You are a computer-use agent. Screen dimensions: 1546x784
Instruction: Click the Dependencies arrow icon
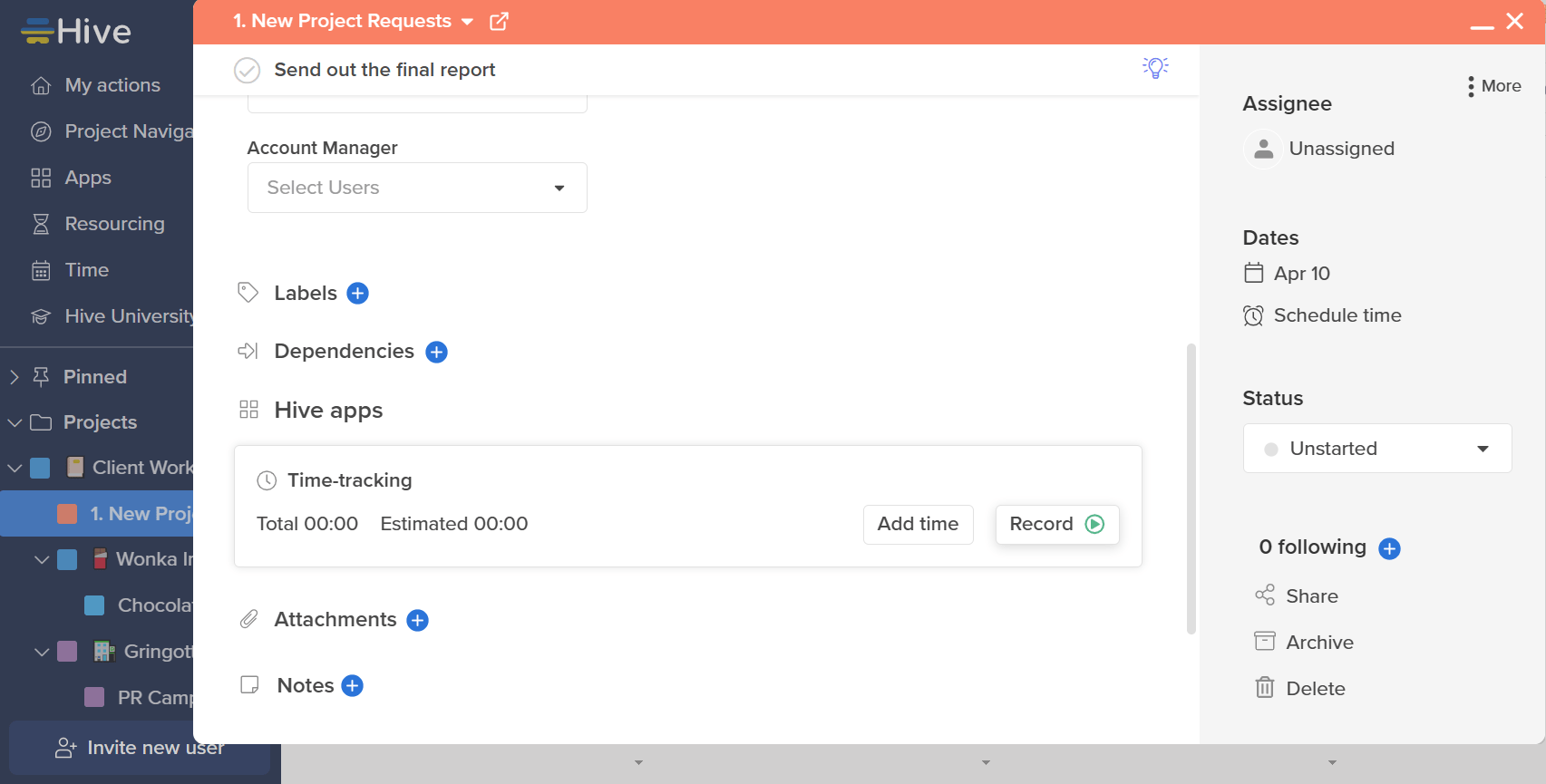coord(248,351)
